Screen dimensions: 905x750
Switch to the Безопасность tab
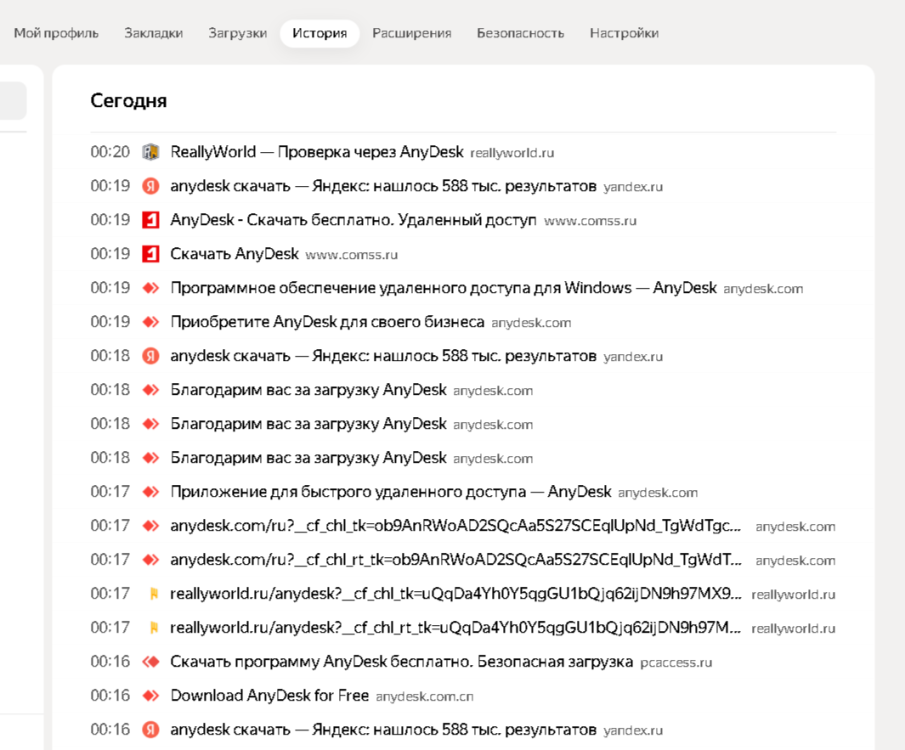(x=520, y=33)
